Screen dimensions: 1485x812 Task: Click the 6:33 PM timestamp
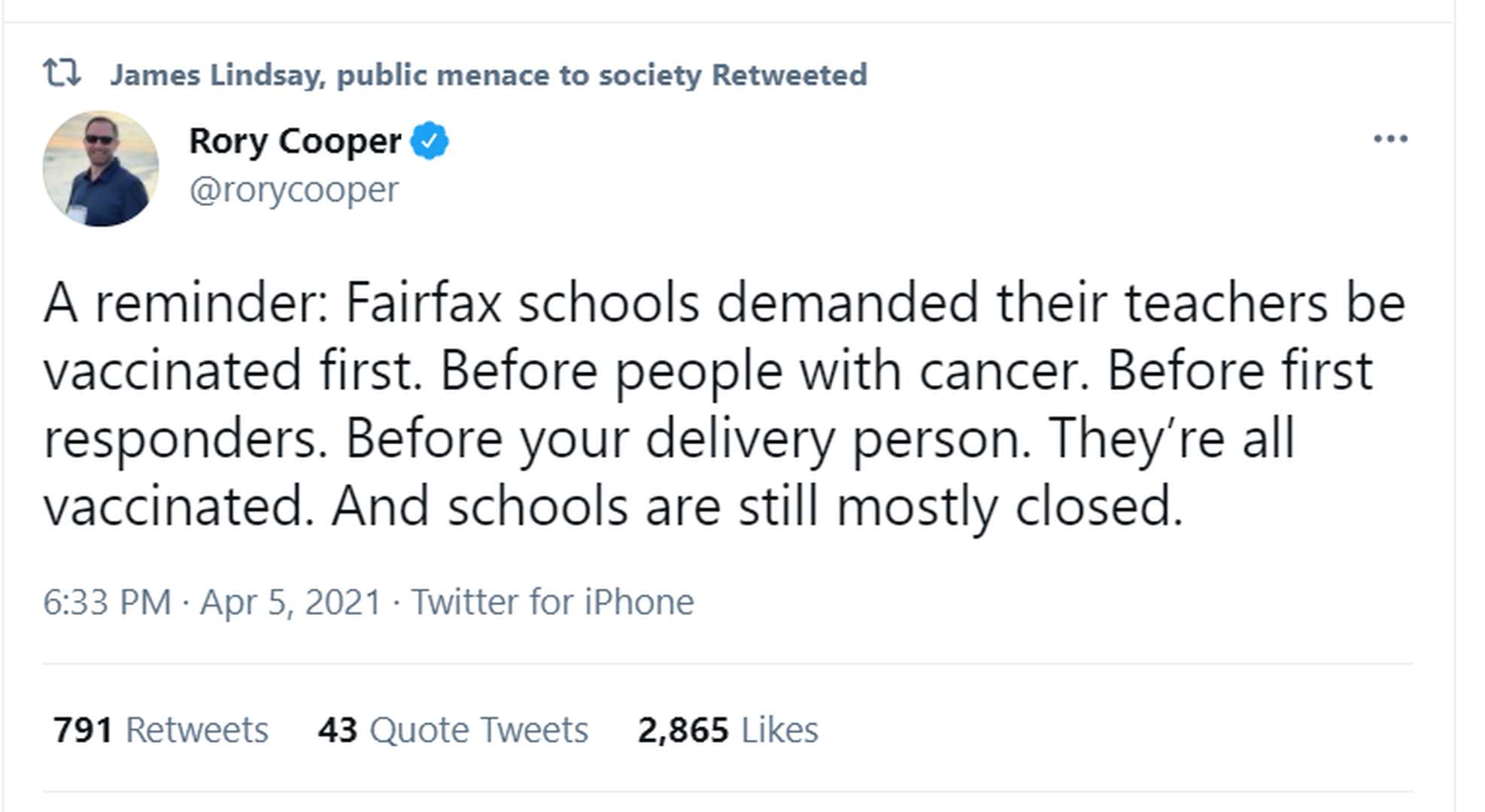click(x=107, y=602)
